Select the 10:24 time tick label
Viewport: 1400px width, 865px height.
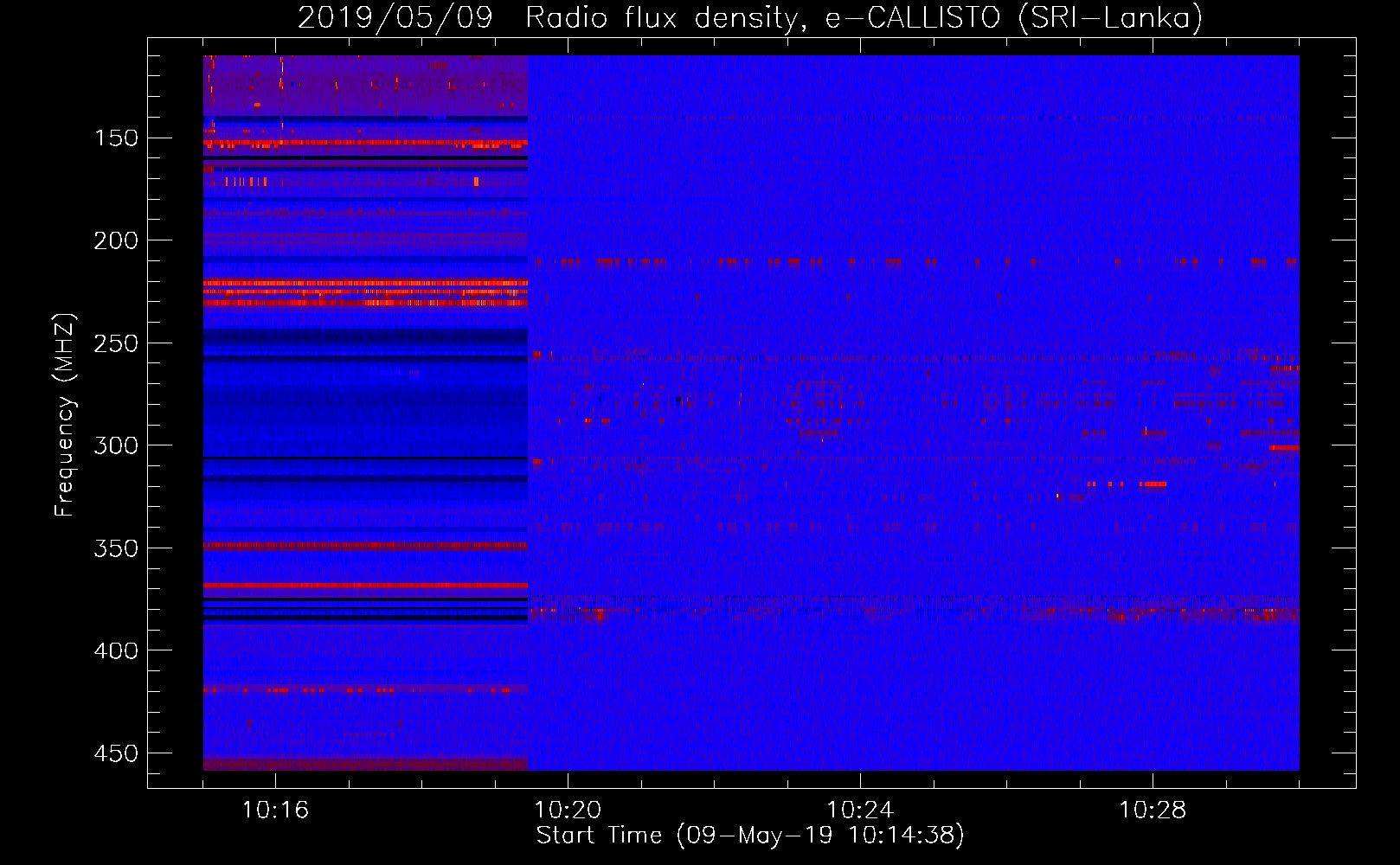tap(860, 811)
